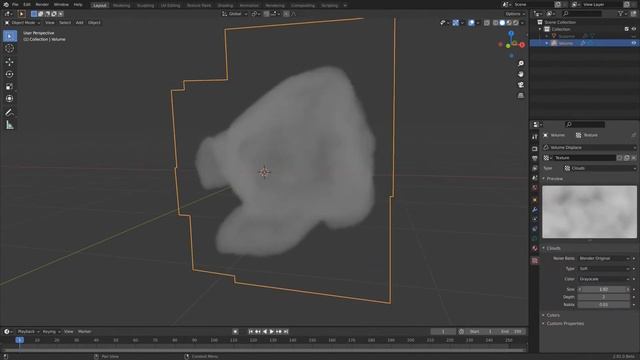Select the Rotate tool
Screen dimensions: 640x360
coord(10,74)
